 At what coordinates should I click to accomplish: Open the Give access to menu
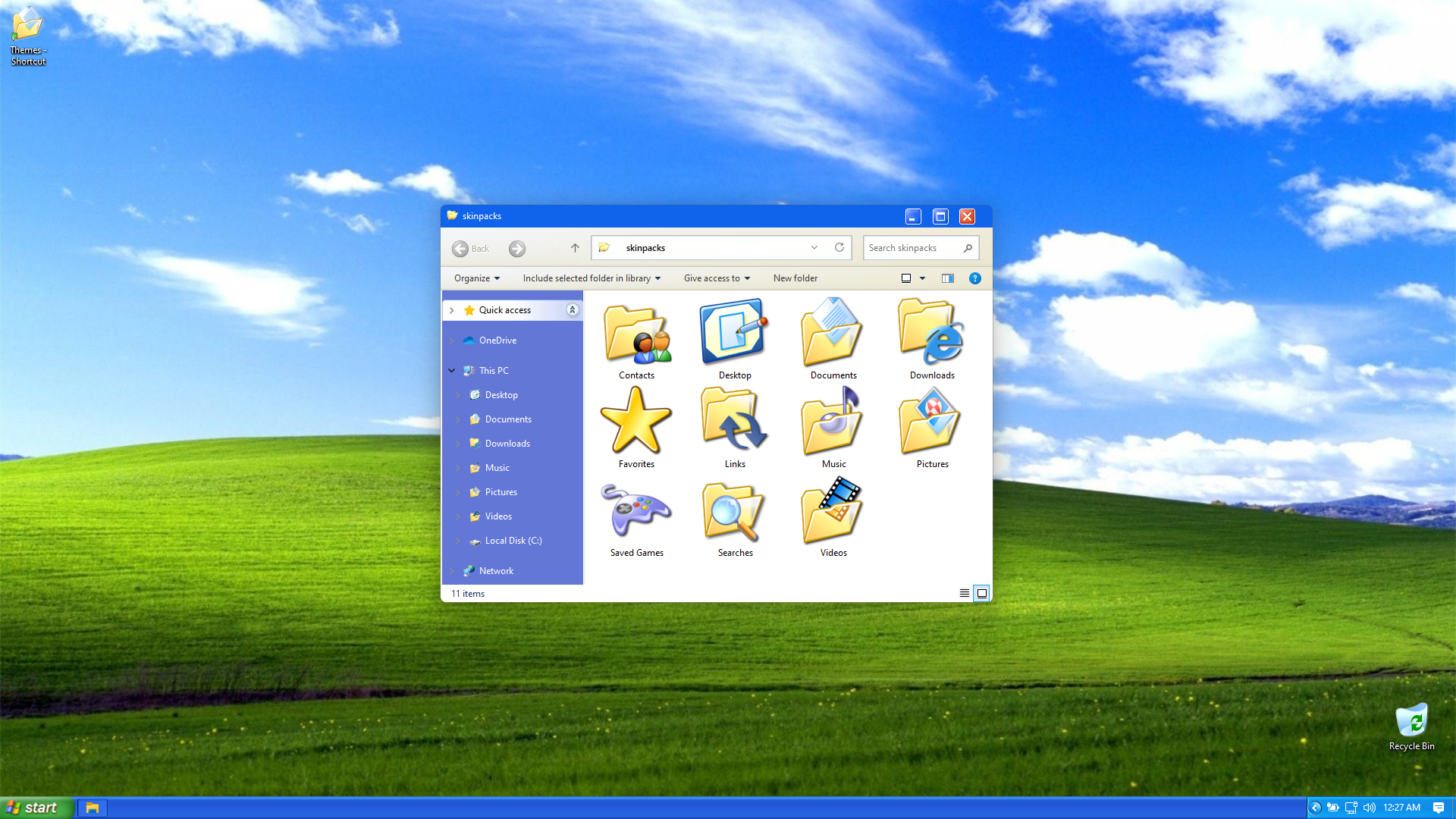[716, 278]
